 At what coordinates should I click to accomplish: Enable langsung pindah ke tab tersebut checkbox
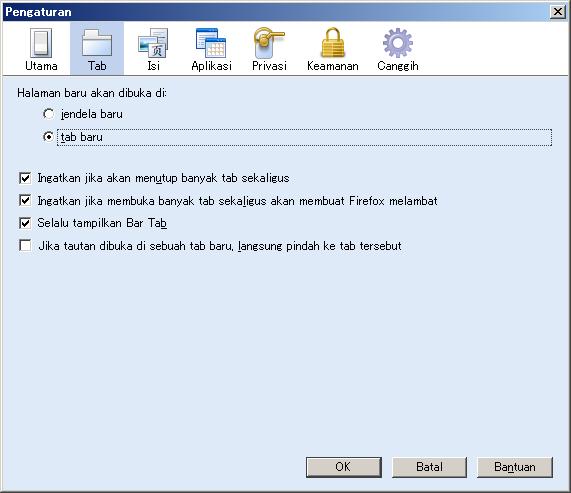(x=25, y=246)
